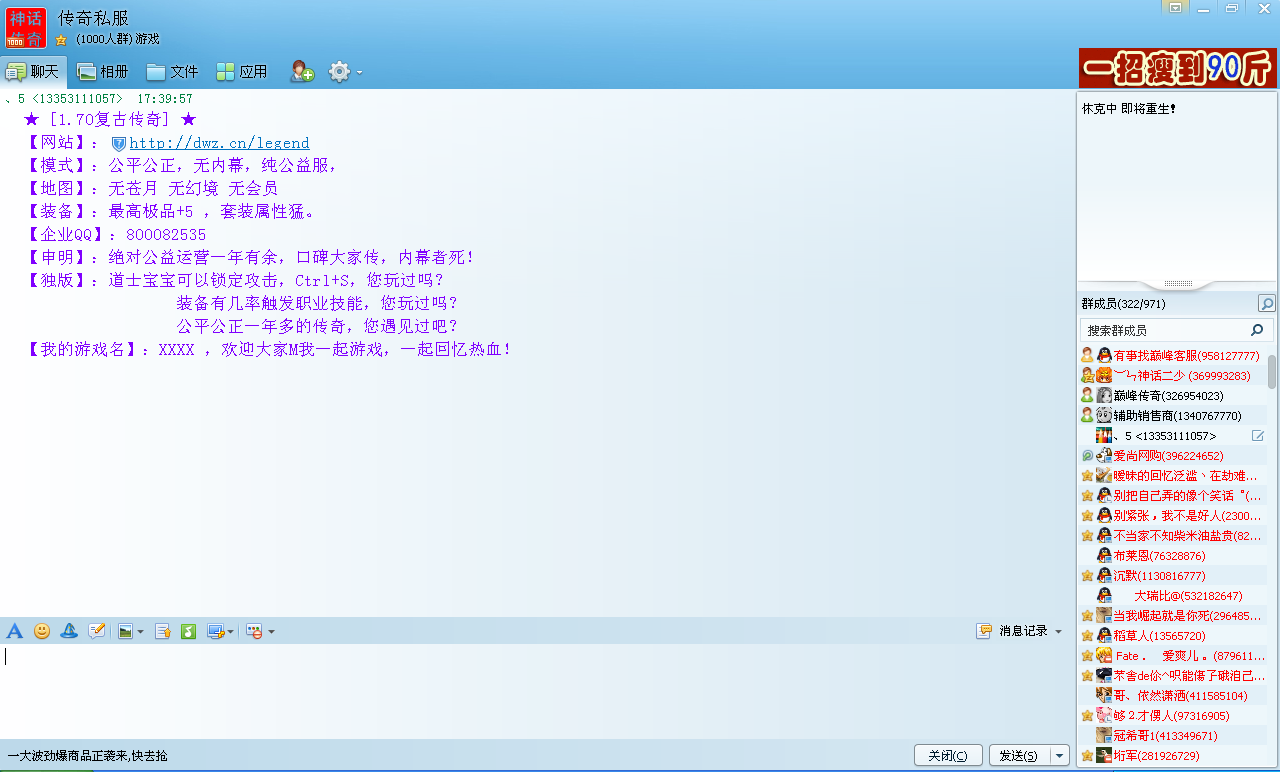Click the 搜索群成员 search field
This screenshot has width=1280, height=772.
click(1174, 330)
